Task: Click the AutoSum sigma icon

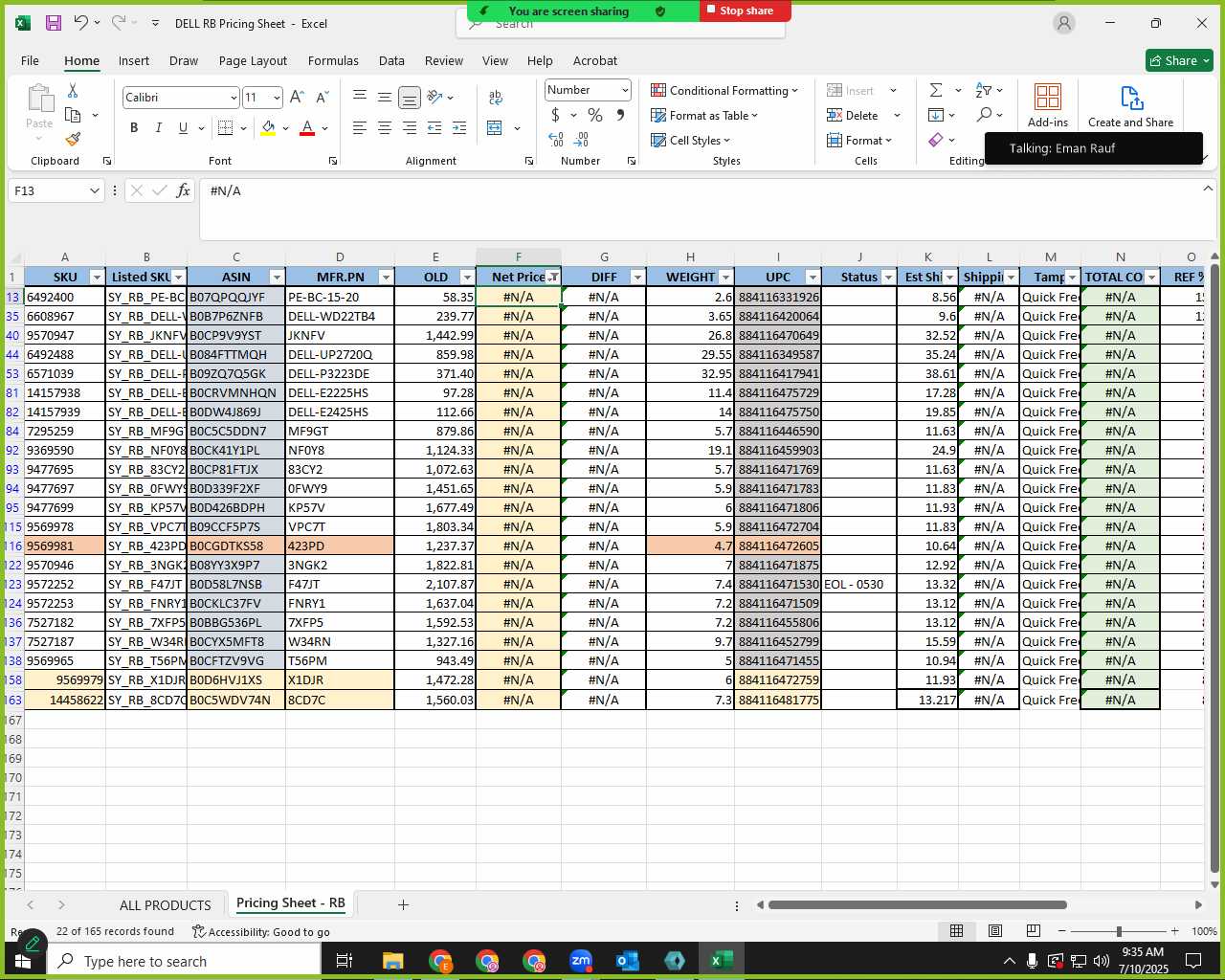Action: (936, 90)
